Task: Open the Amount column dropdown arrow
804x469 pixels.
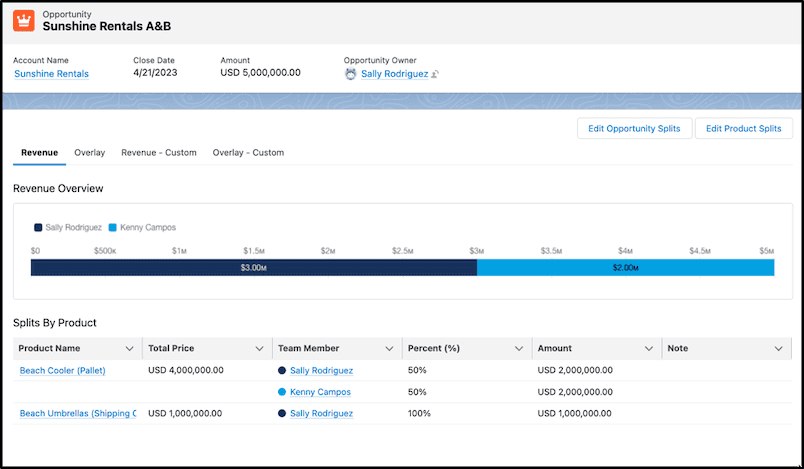Action: coord(649,349)
